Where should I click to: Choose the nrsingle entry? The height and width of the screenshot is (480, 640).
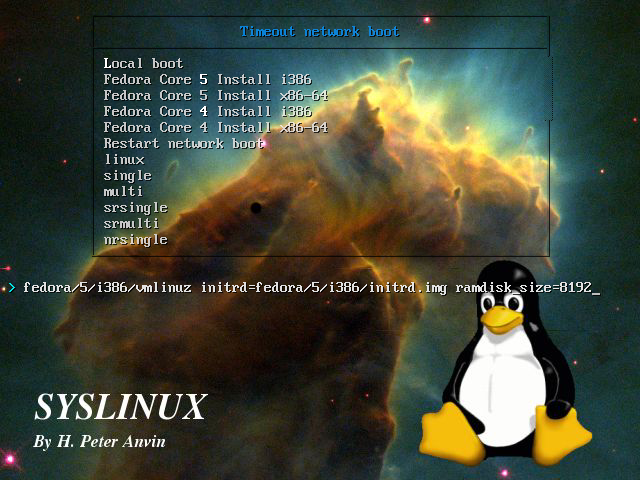pos(136,240)
